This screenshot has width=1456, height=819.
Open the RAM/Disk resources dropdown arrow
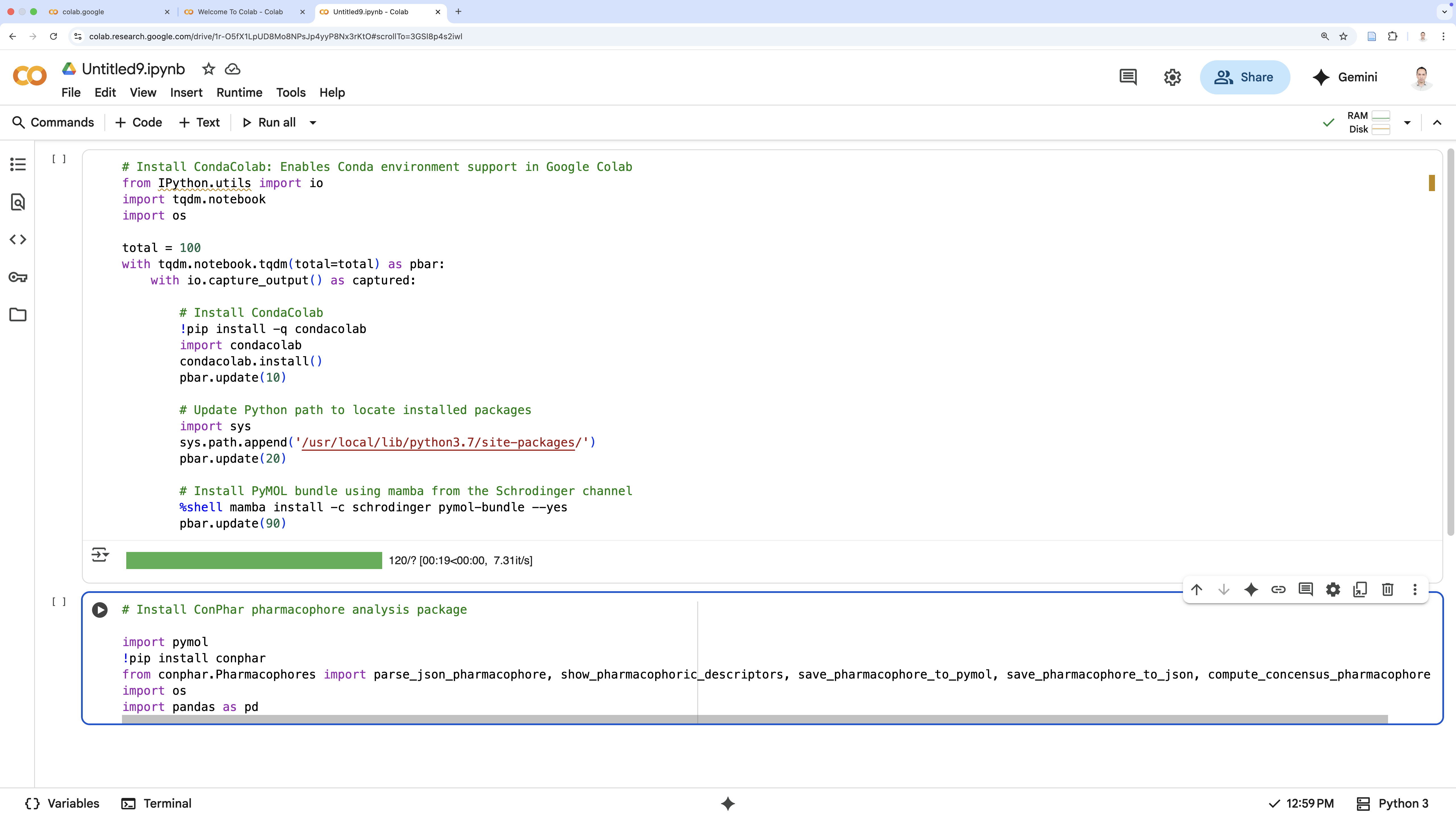coord(1407,123)
